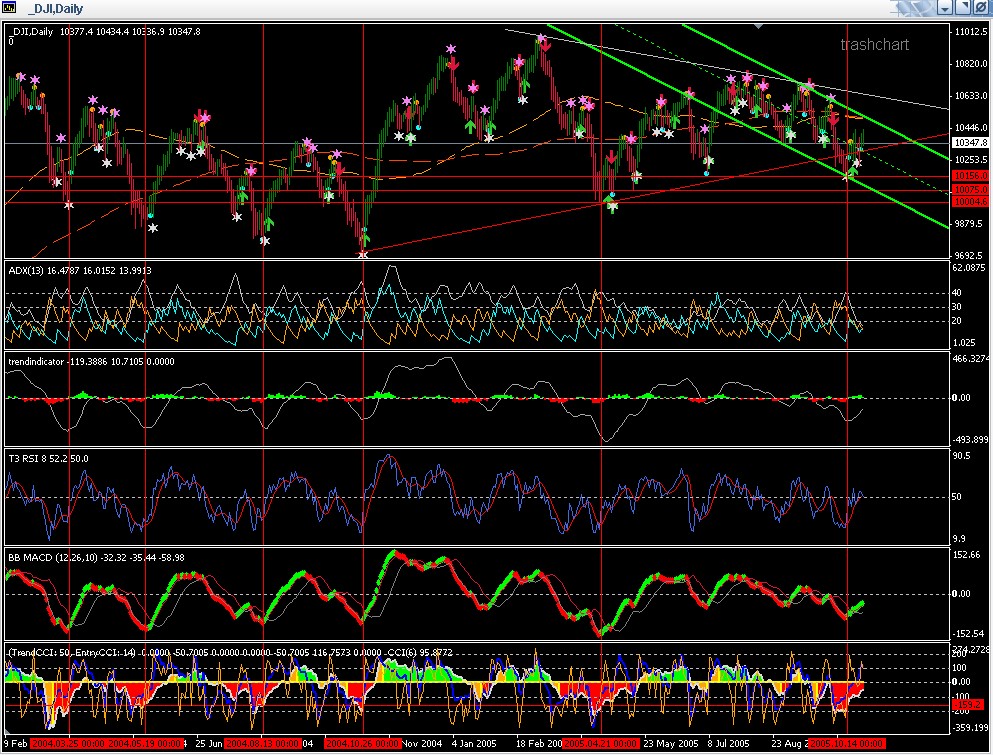This screenshot has width=993, height=755.
Task: Select the trendindicator sub-window label
Action: [x=91, y=362]
